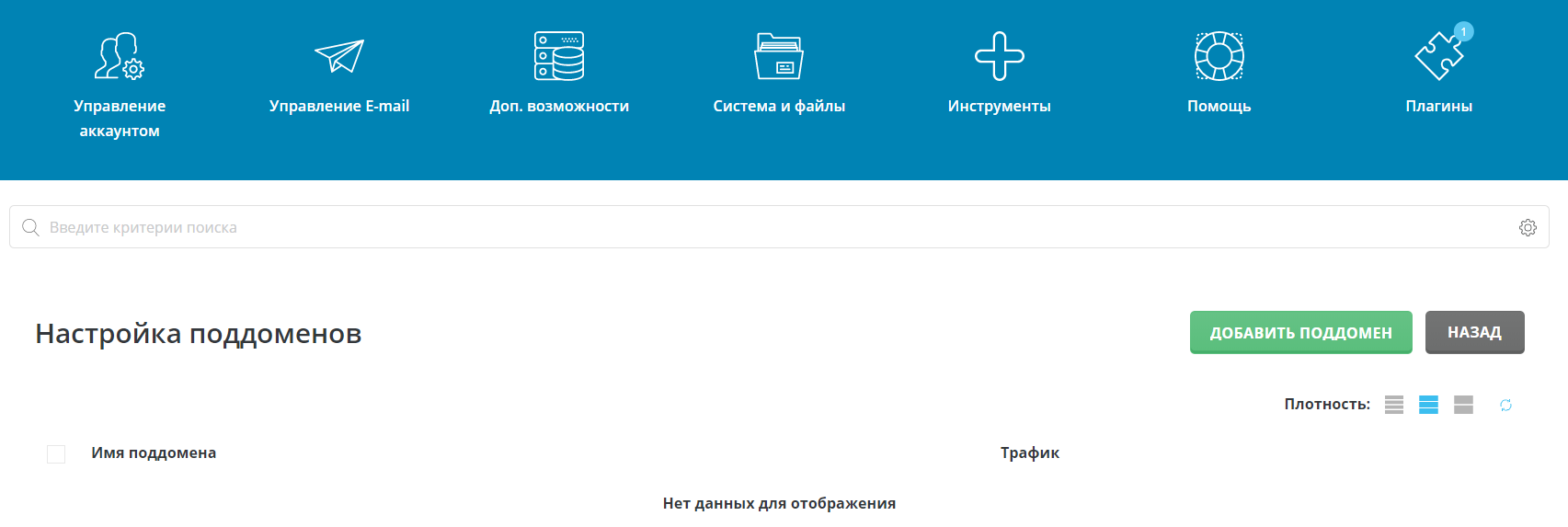Click the Система и файлы folder icon

click(x=779, y=56)
